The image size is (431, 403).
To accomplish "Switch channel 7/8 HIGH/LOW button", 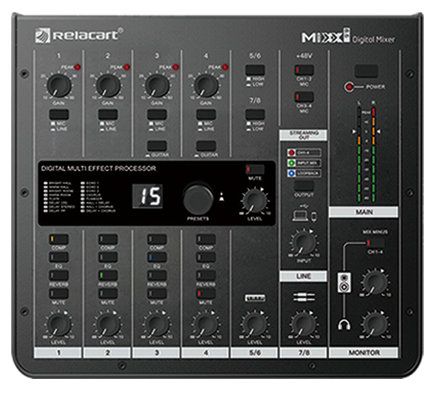I will pyautogui.click(x=255, y=115).
